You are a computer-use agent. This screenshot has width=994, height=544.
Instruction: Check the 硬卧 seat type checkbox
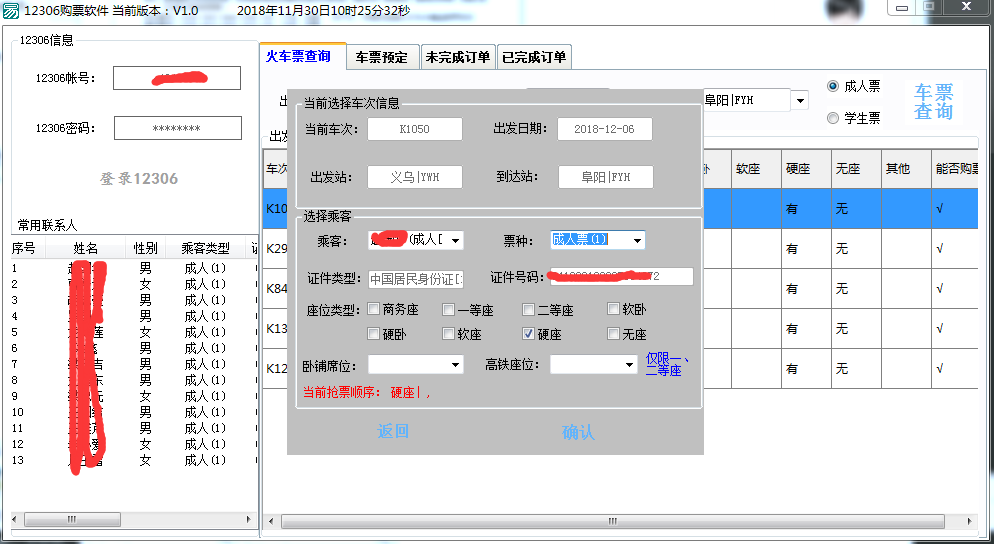pos(373,334)
